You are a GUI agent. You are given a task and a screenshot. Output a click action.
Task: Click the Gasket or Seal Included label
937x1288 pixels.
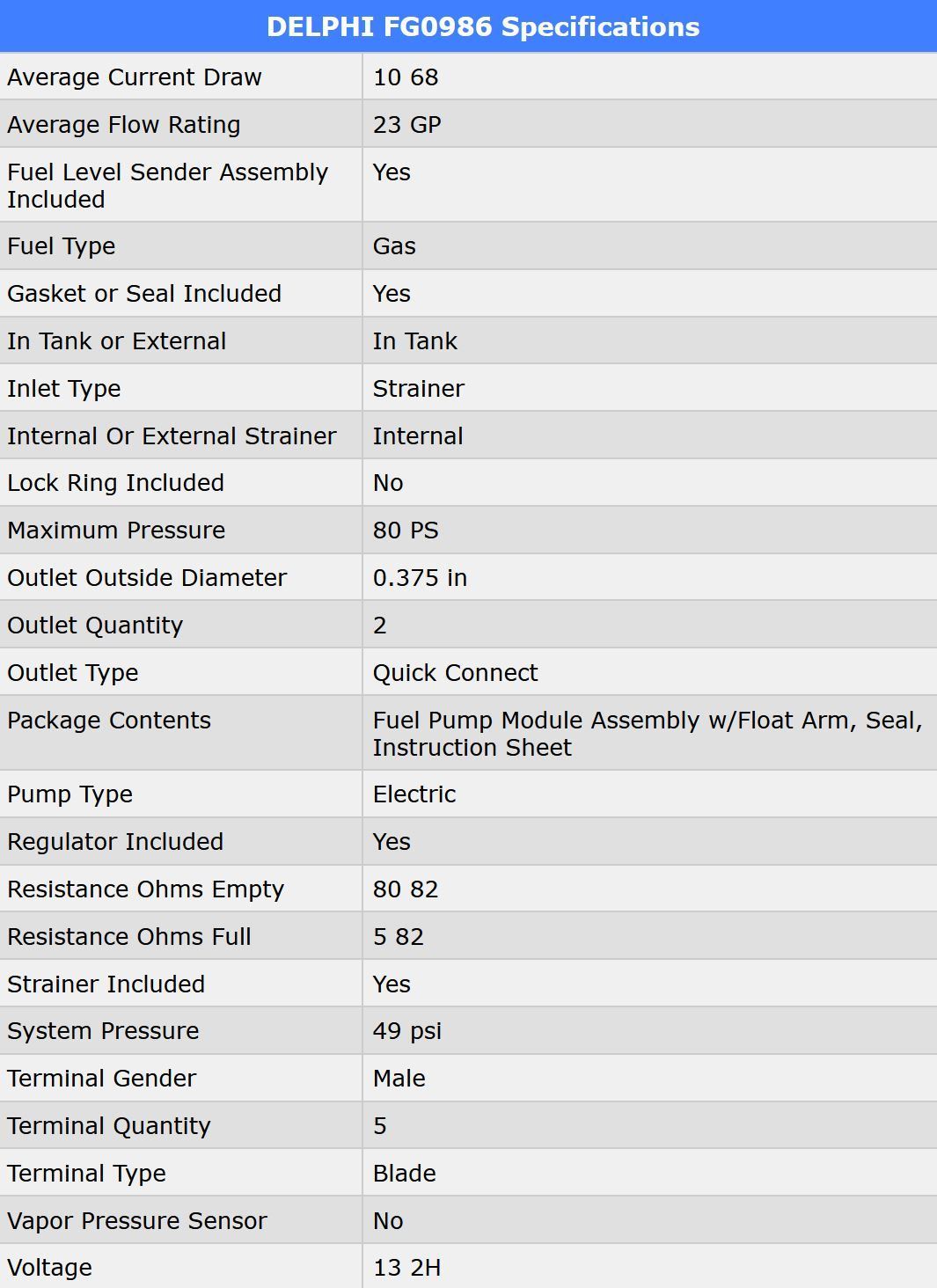144,294
